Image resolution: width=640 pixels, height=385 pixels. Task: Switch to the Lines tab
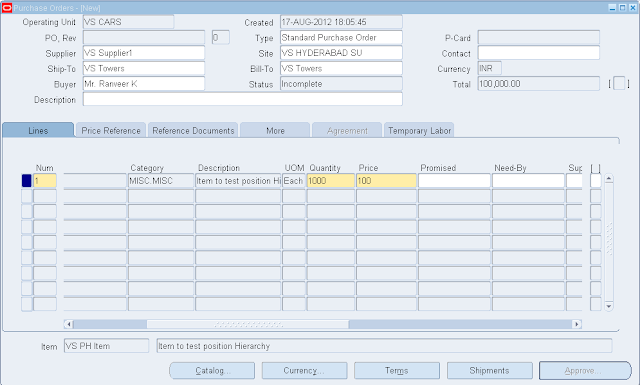pos(38,130)
